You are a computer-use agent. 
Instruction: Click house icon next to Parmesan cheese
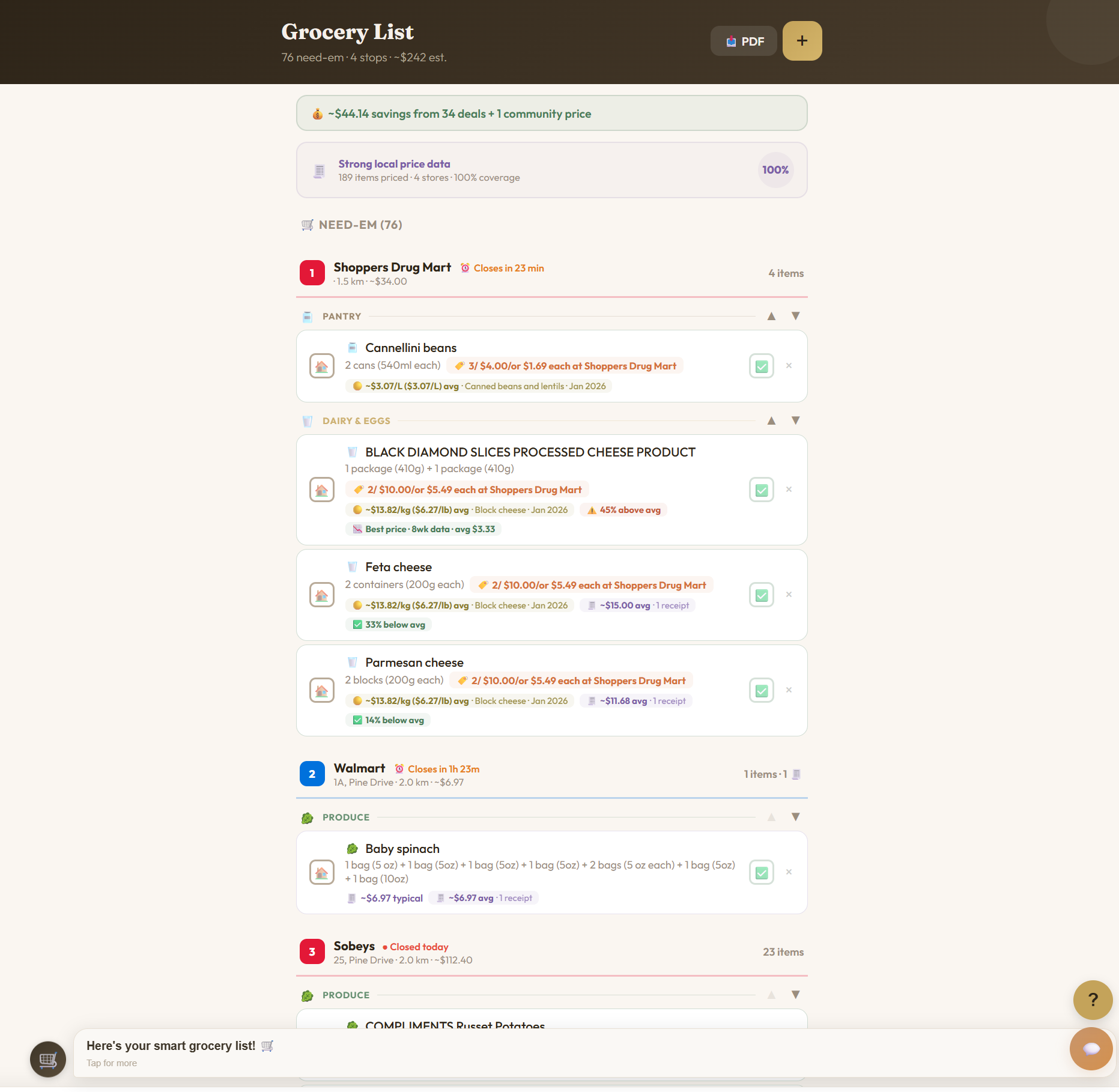pos(321,690)
